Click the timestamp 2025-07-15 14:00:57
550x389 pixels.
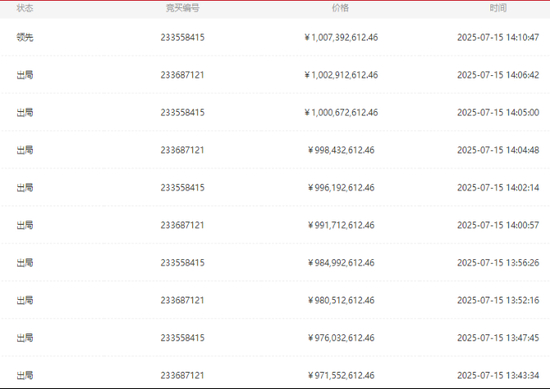point(498,225)
